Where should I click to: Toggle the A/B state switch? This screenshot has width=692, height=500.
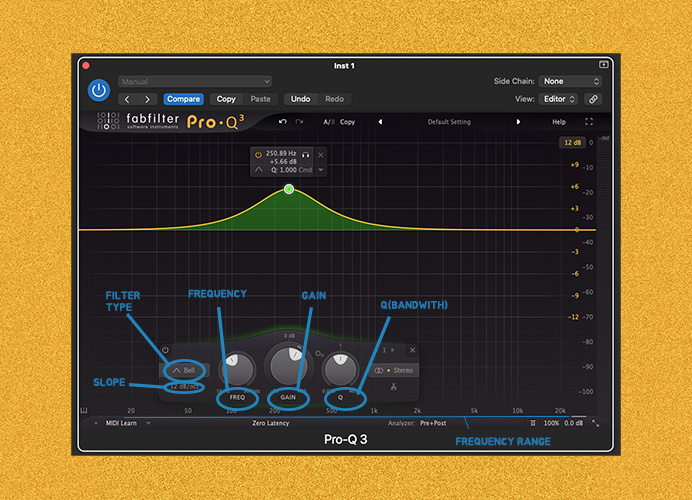pos(329,122)
